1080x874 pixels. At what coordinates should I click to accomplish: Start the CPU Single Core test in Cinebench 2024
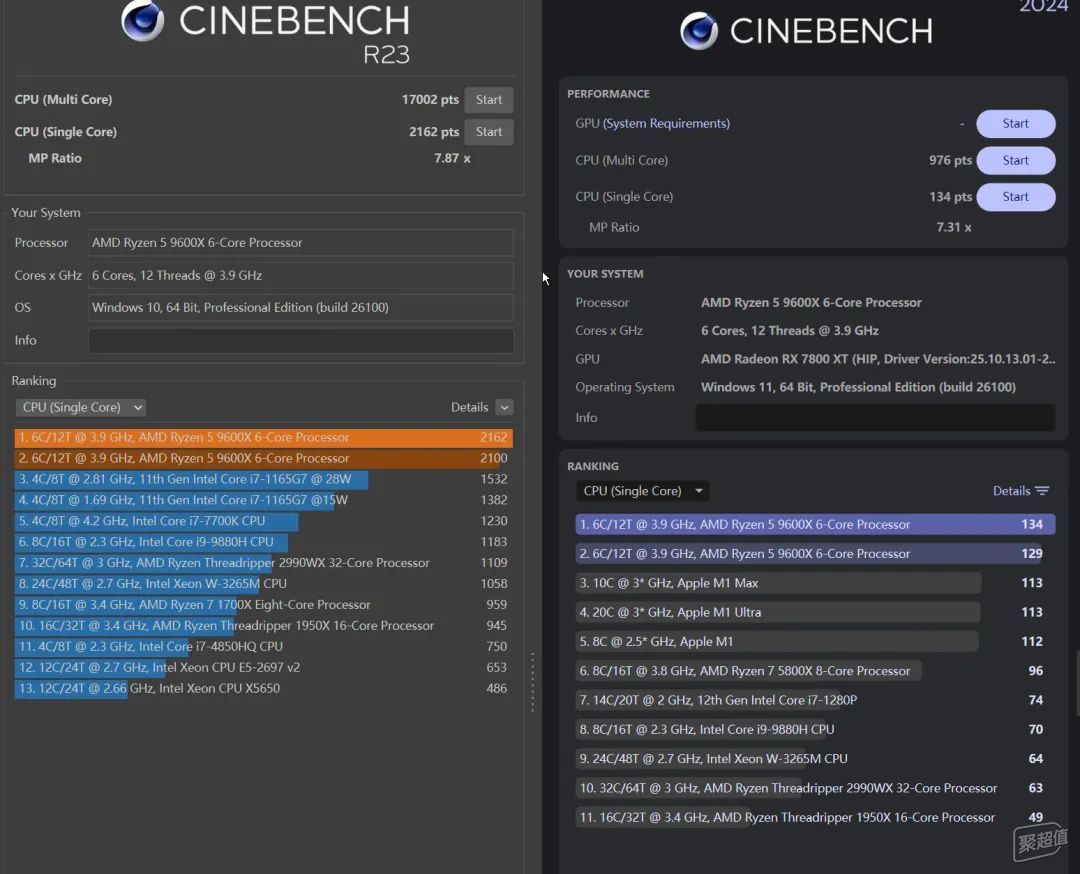pos(1015,196)
